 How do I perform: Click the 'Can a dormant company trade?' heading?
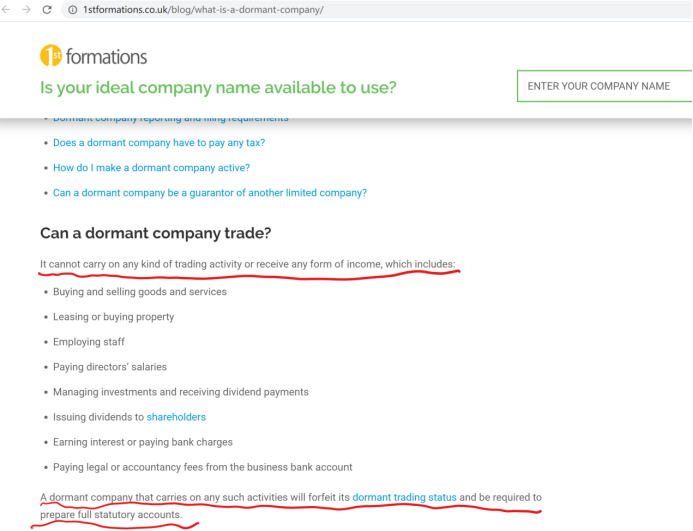coord(156,234)
